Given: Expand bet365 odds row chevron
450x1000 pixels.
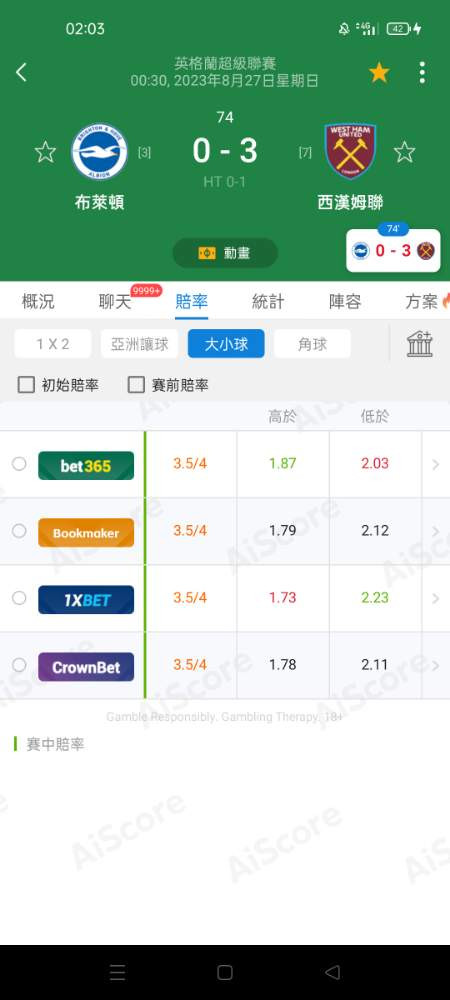Looking at the screenshot, I should click(x=436, y=464).
